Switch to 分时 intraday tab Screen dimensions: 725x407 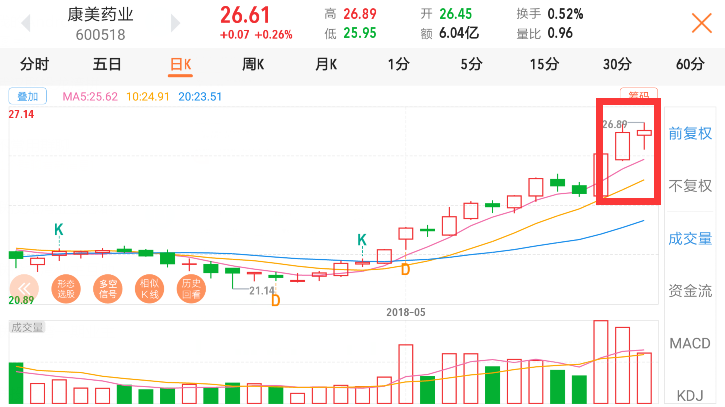[x=34, y=64]
